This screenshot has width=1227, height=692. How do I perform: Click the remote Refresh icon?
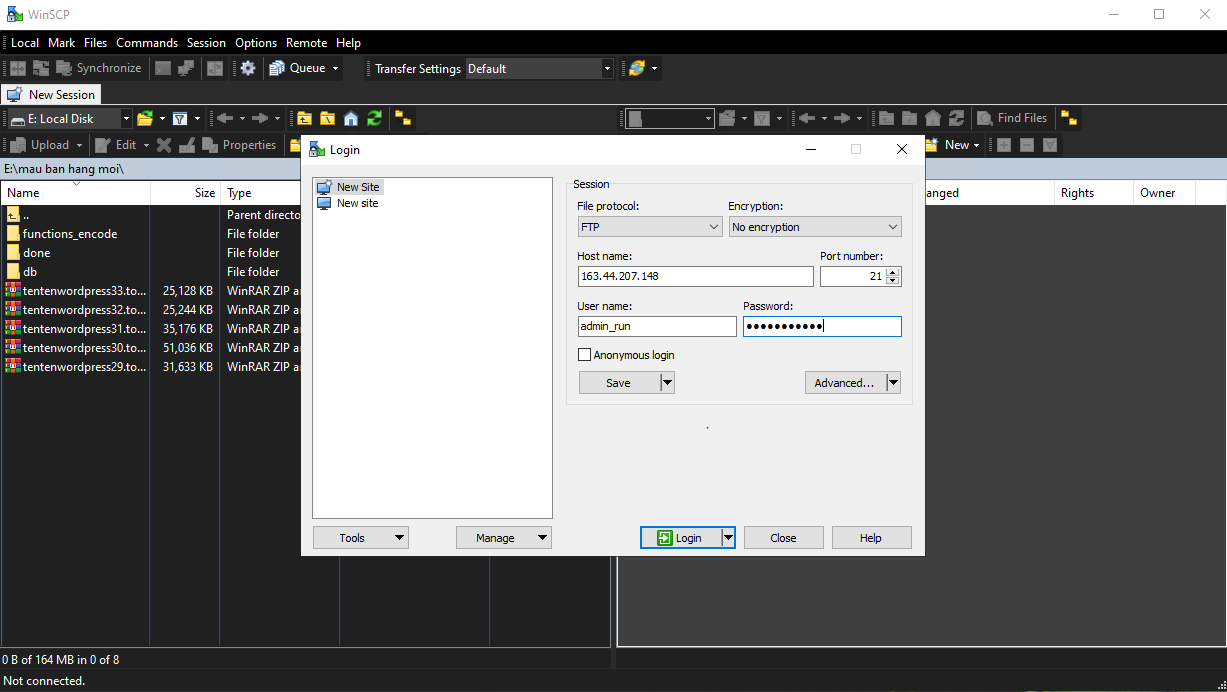pyautogui.click(x=956, y=118)
